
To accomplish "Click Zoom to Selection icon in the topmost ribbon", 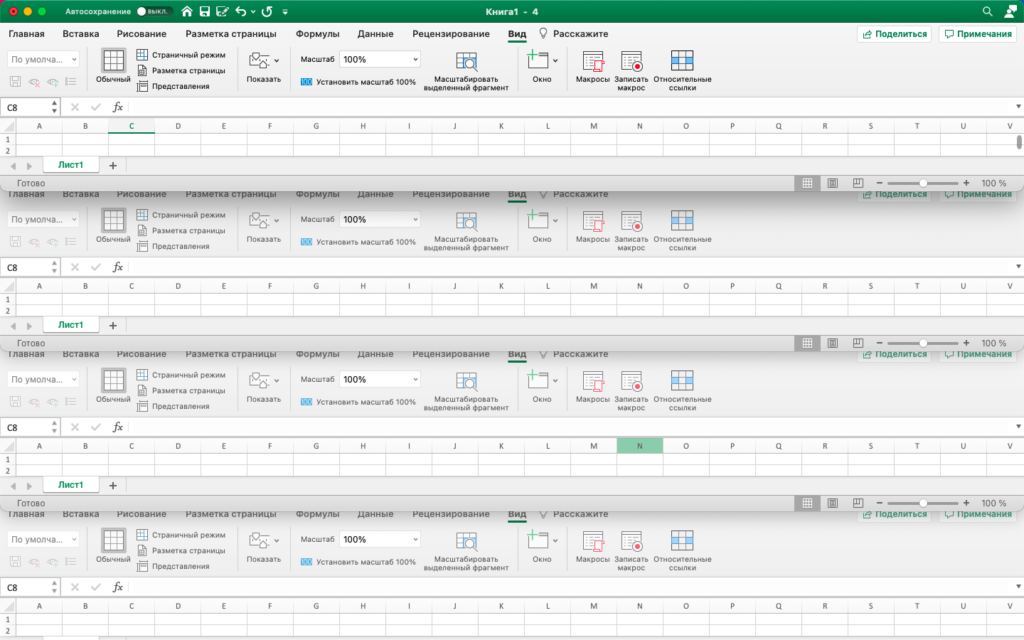I will tap(466, 63).
